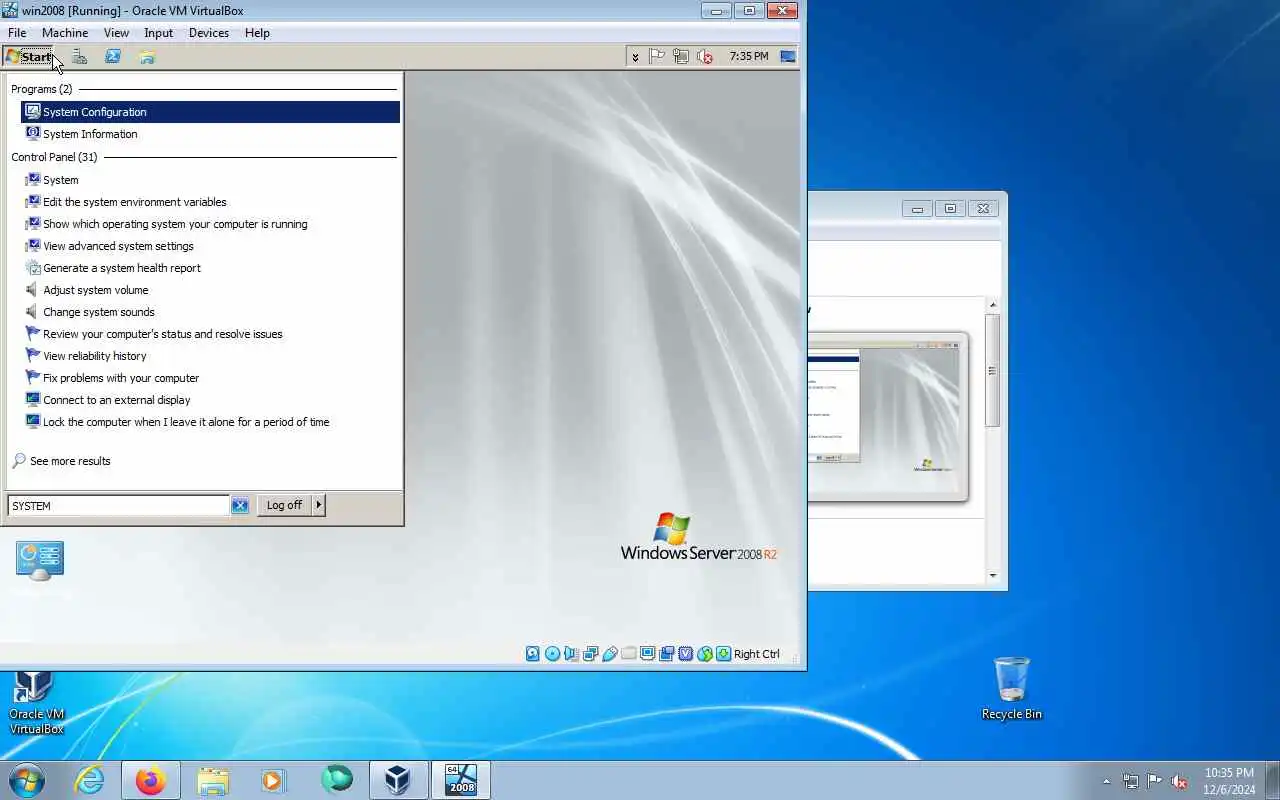The image size is (1280, 800).
Task: Open Windows Explorer in guest taskbar
Action: [147, 57]
